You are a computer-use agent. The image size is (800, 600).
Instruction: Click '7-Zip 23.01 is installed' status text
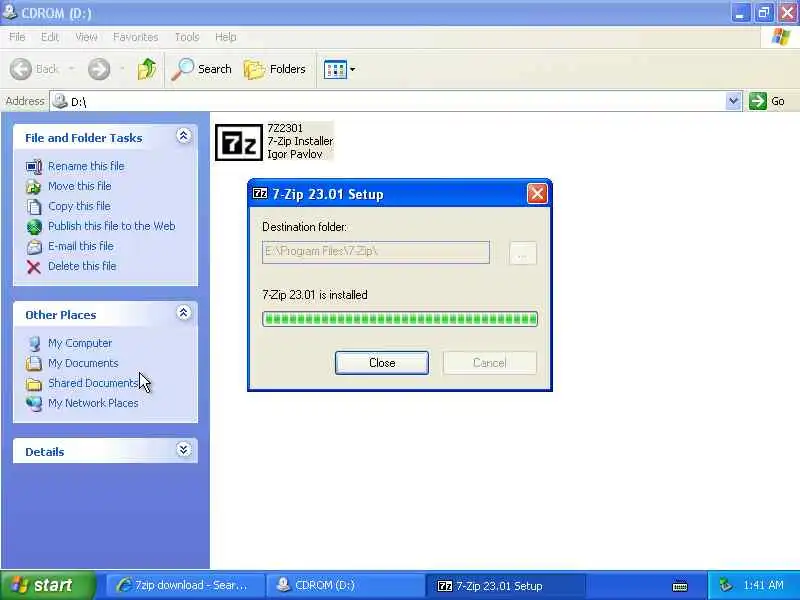click(x=314, y=295)
